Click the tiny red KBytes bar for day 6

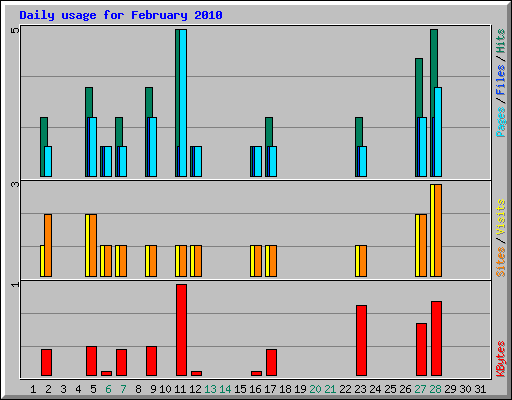(106, 373)
